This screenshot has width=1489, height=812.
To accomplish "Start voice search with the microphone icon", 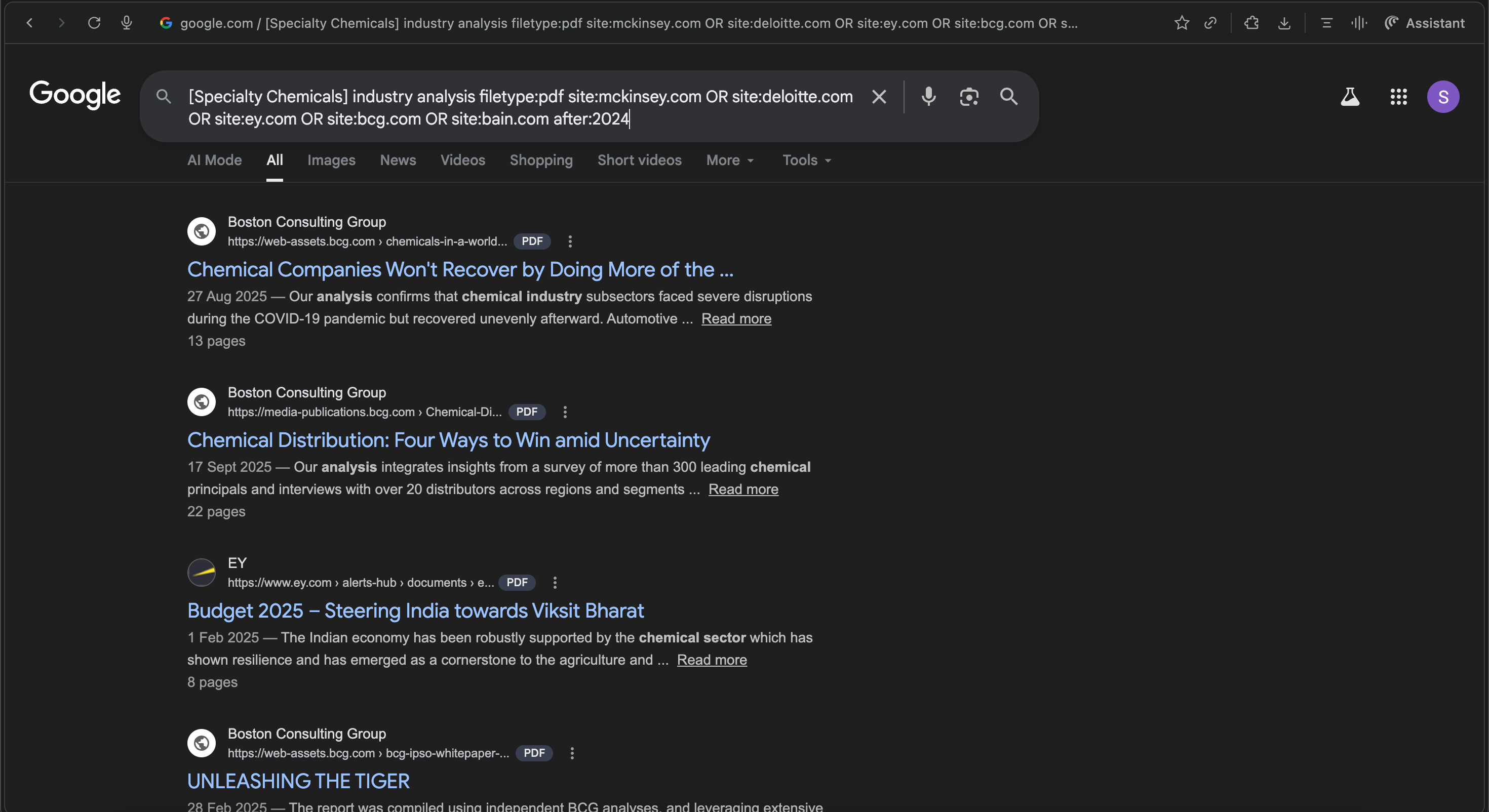I will (x=928, y=97).
